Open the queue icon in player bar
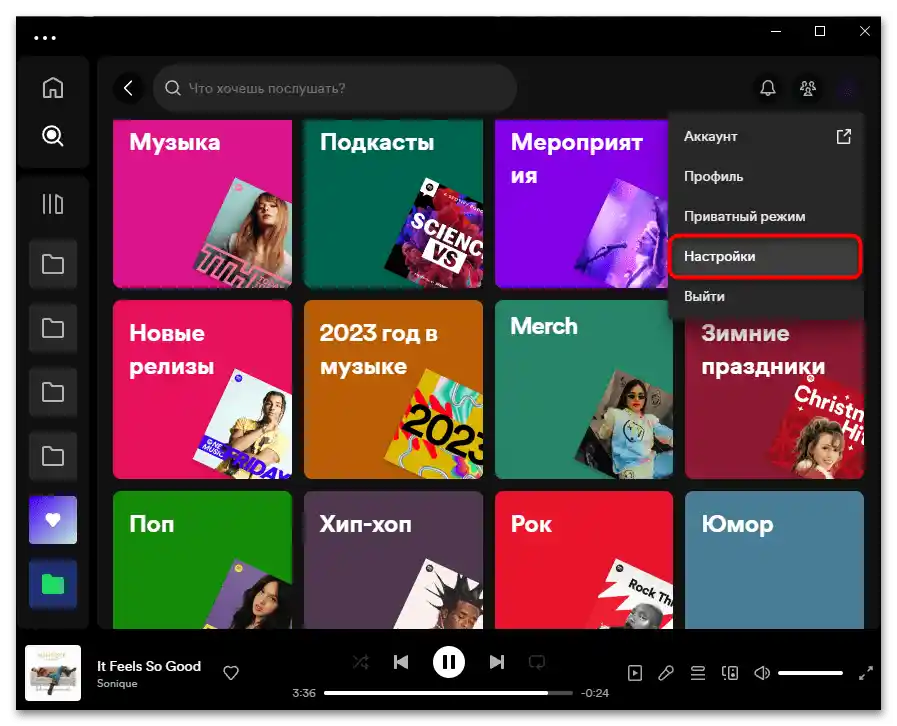This screenshot has height=726, width=897. pos(698,673)
